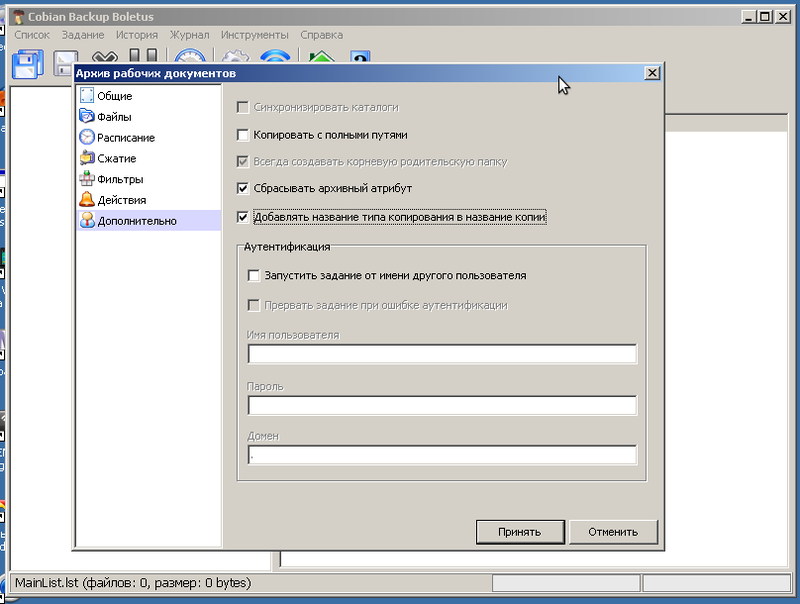The height and width of the screenshot is (604, 800).
Task: Click the Дополнительно user icon
Action: [x=87, y=221]
